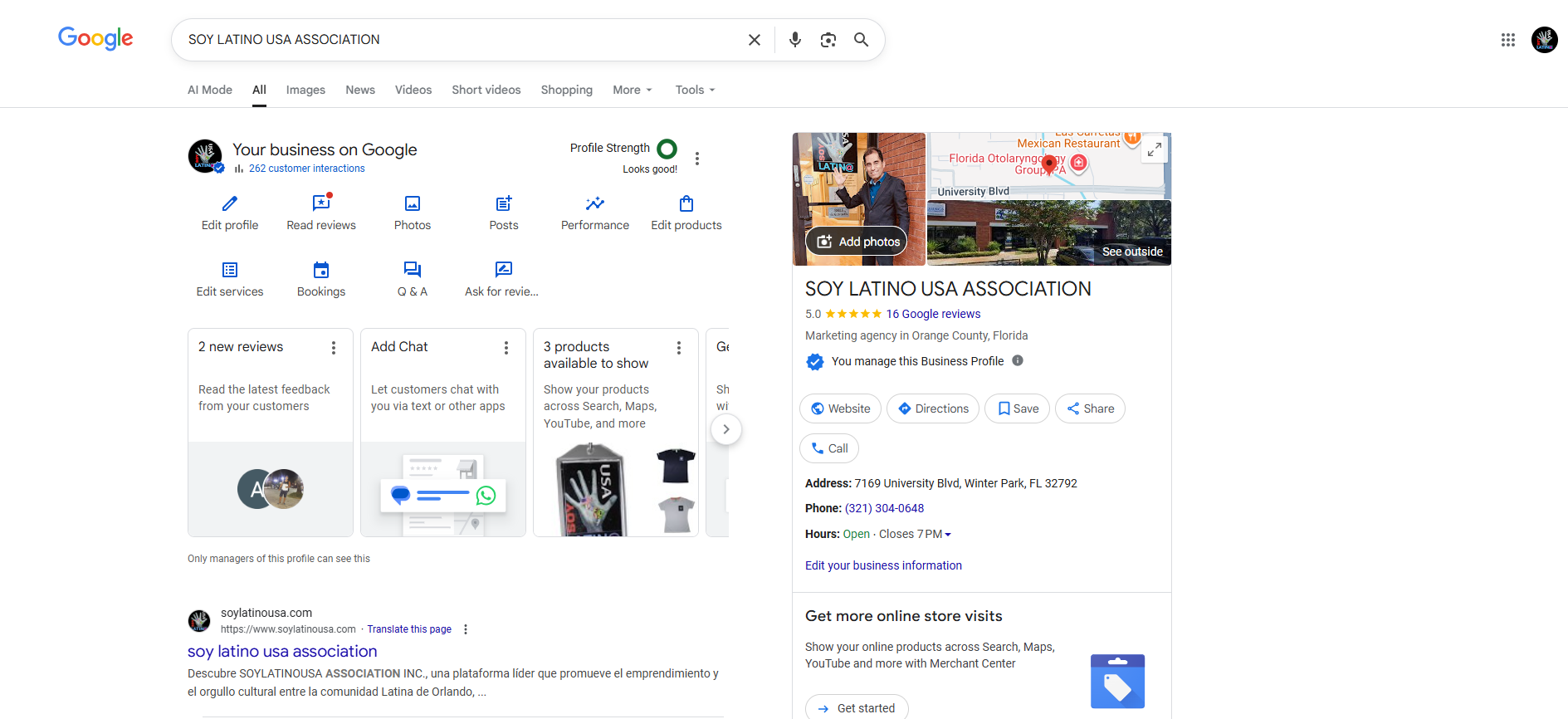Expand the map with the expand icon
Viewport: 1568px width, 719px height.
(1155, 149)
